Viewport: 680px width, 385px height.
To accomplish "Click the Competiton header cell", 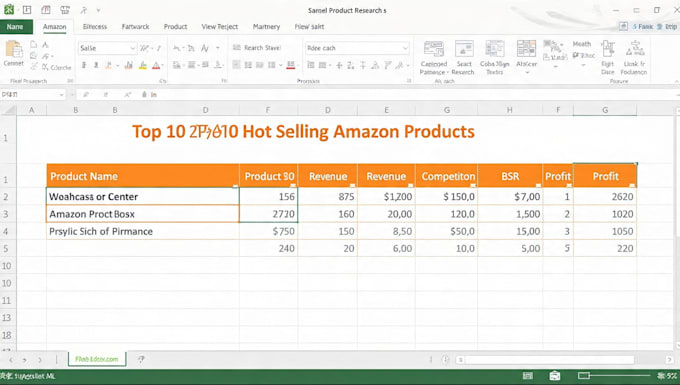I will coord(447,176).
